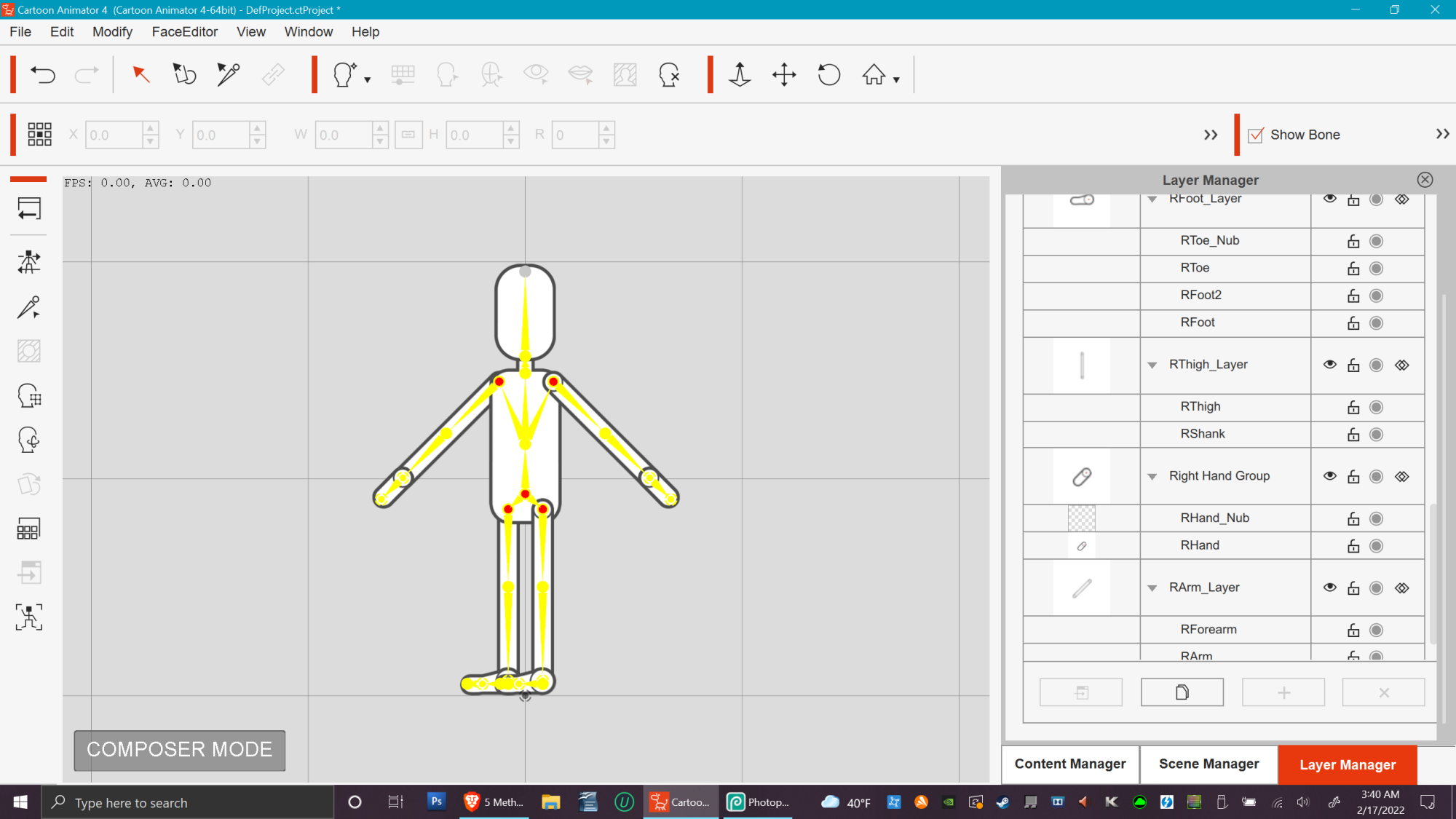
Task: Click the figure in brackets sidebar icon
Action: pyautogui.click(x=29, y=617)
